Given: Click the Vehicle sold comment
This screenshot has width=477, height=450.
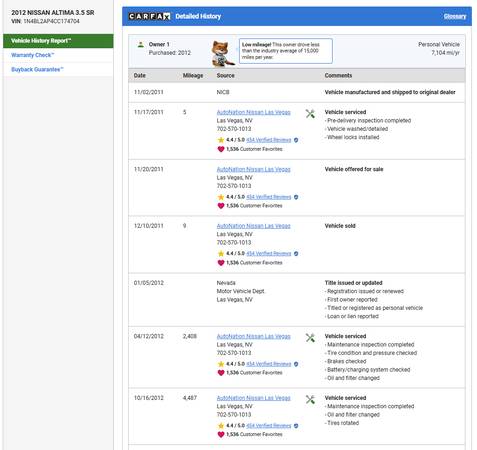Looking at the screenshot, I should (340, 226).
